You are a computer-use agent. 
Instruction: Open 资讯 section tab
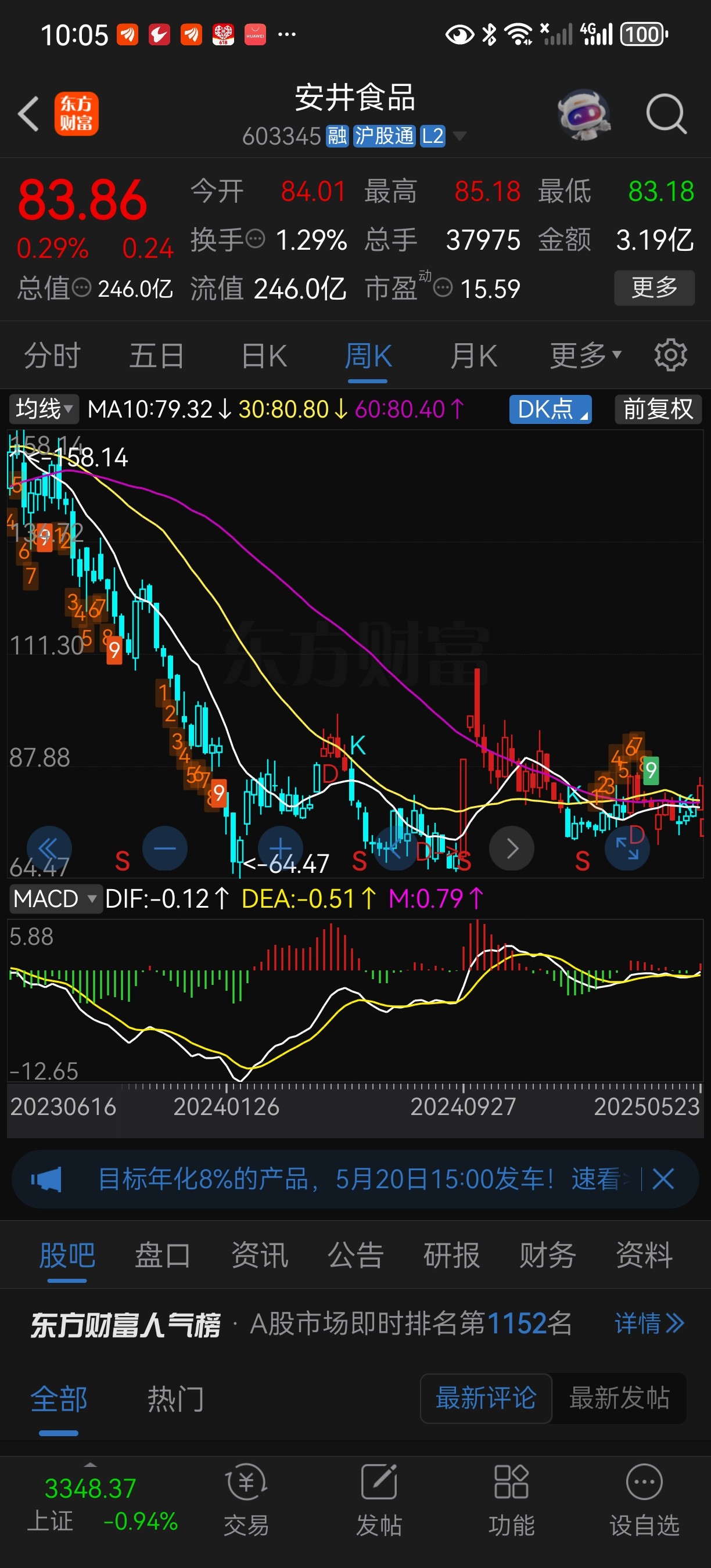259,1255
